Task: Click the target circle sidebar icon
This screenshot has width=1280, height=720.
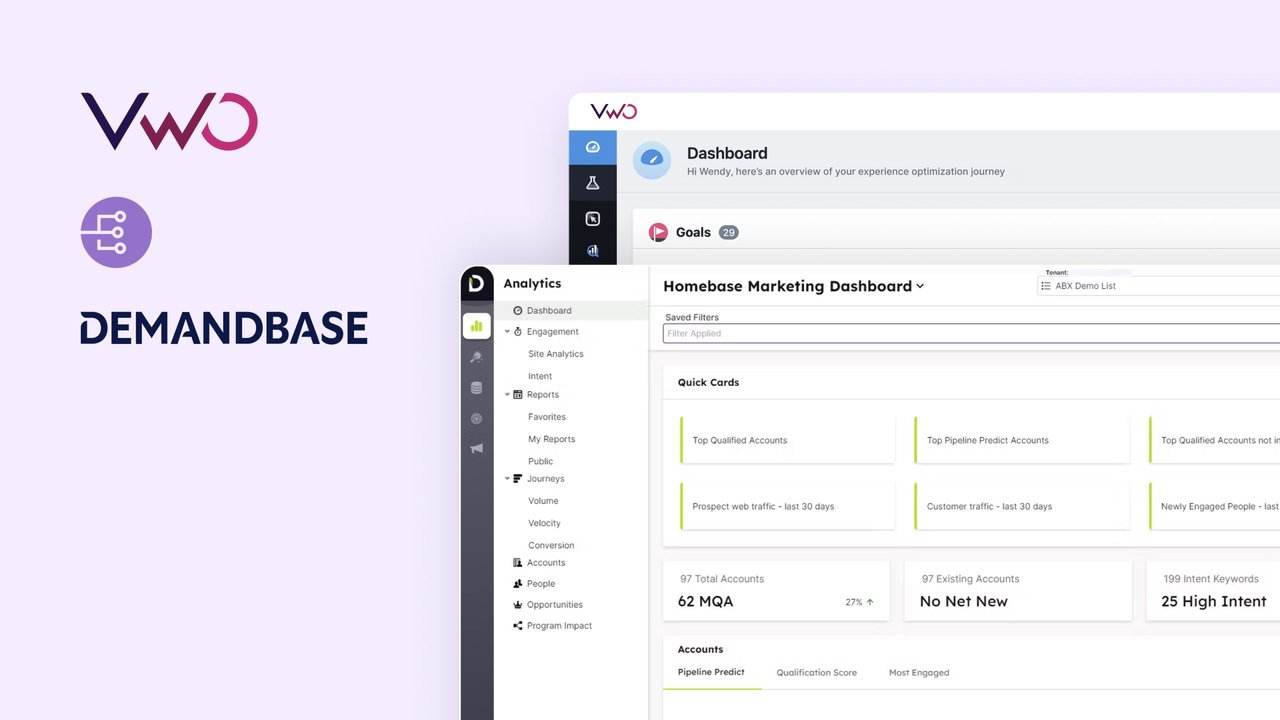Action: click(476, 418)
